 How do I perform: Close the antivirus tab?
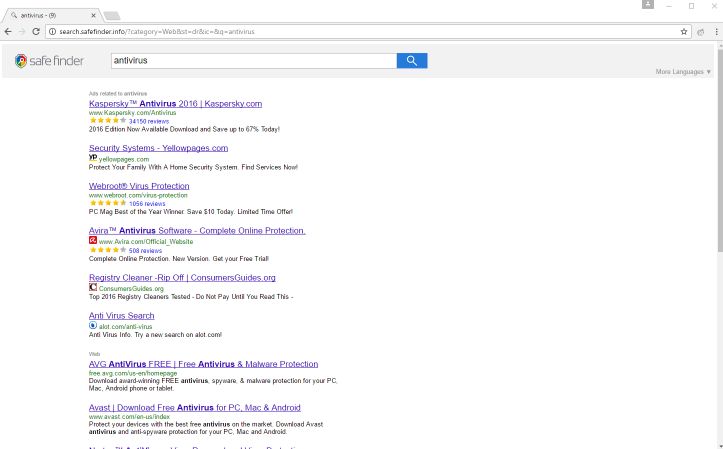click(x=93, y=15)
